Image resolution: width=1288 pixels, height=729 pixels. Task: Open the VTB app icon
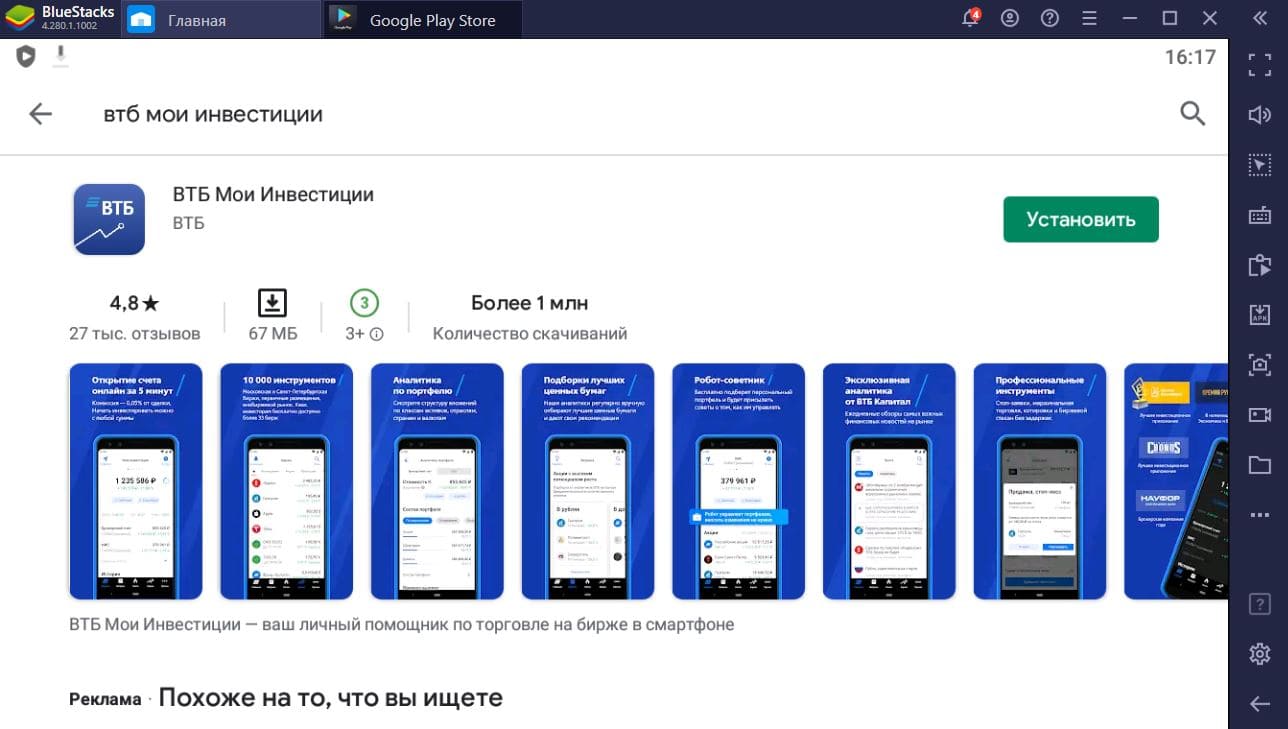(109, 219)
